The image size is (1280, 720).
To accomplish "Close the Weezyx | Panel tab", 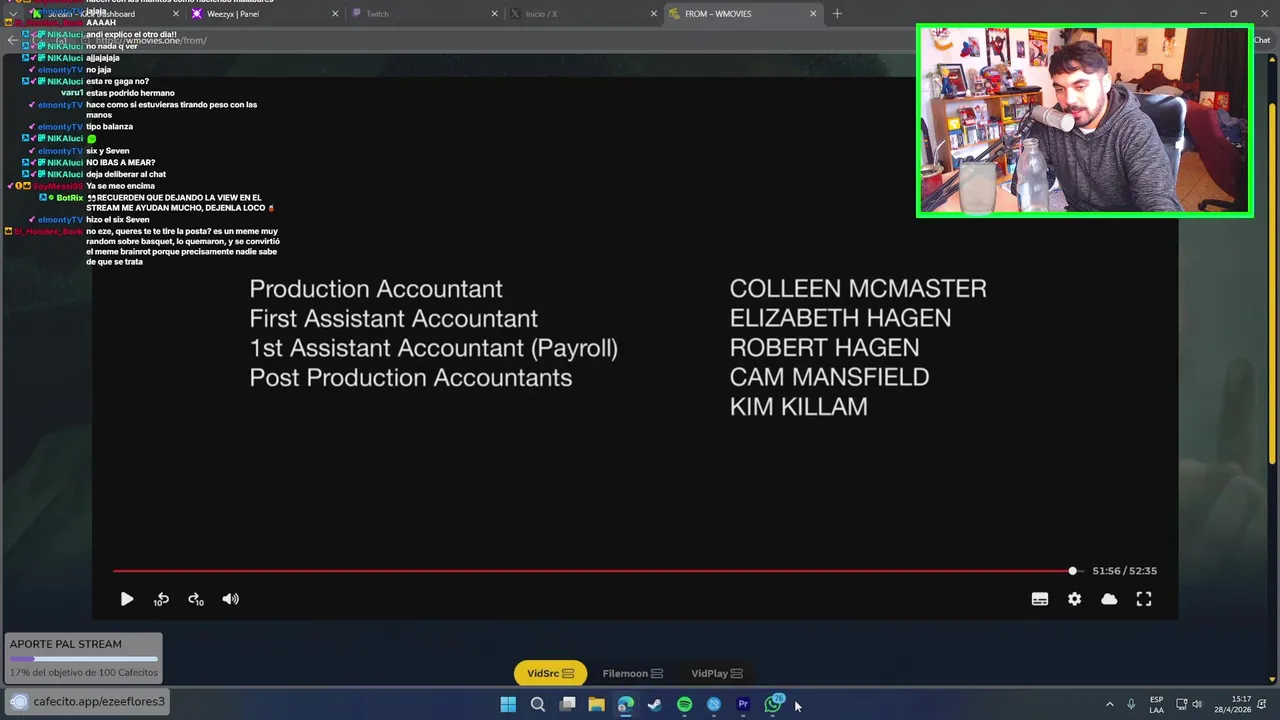I will click(335, 14).
